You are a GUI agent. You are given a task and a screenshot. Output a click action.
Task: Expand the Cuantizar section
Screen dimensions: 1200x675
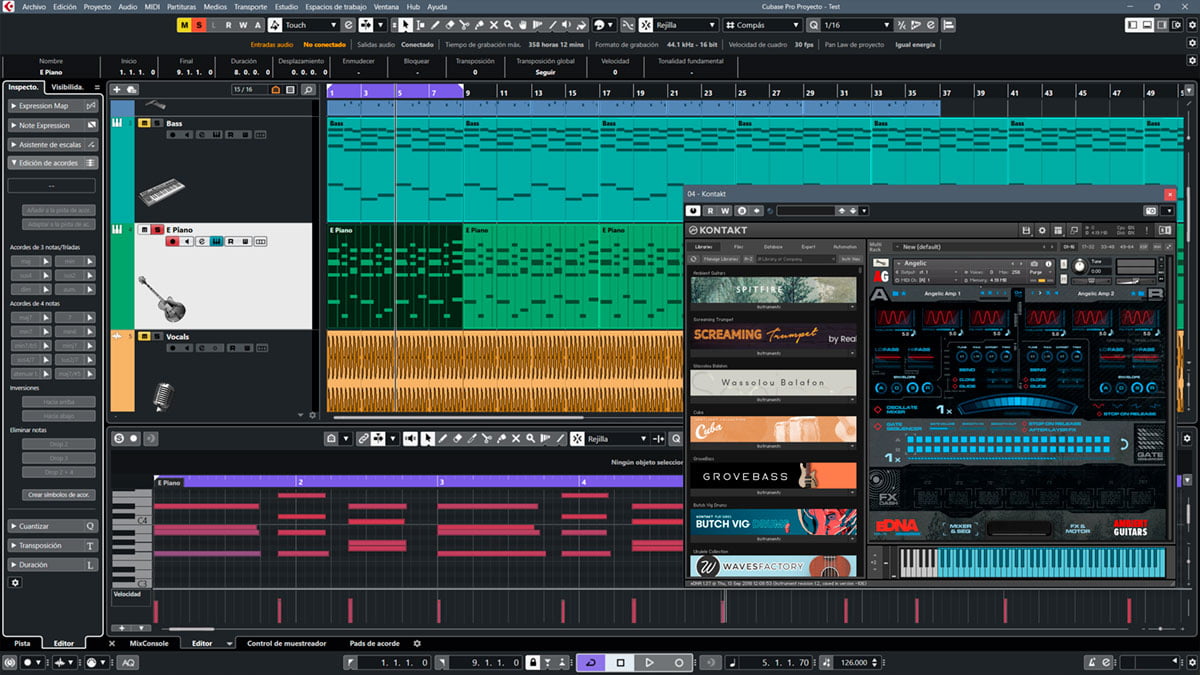(x=52, y=526)
